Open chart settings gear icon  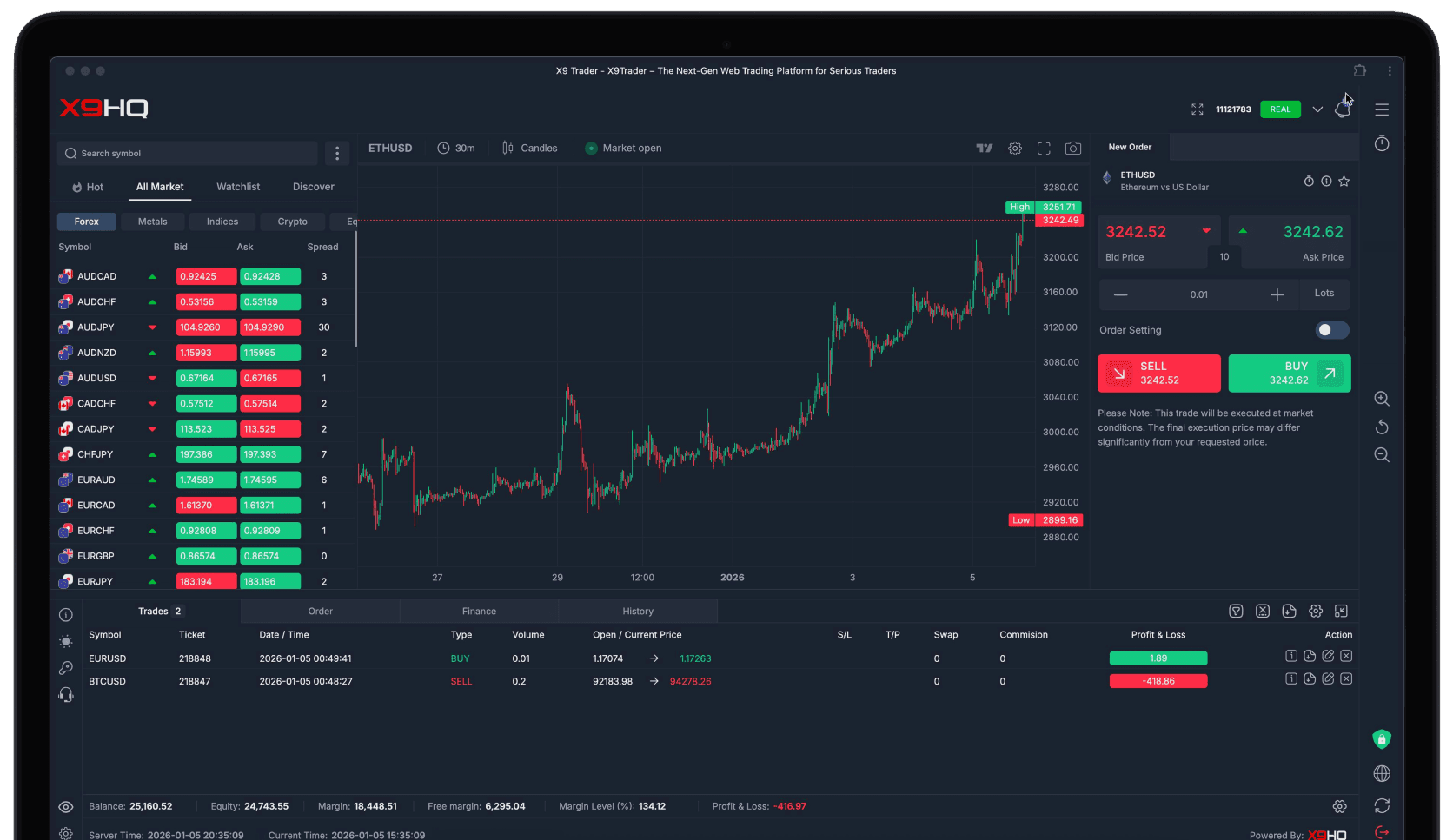1014,149
